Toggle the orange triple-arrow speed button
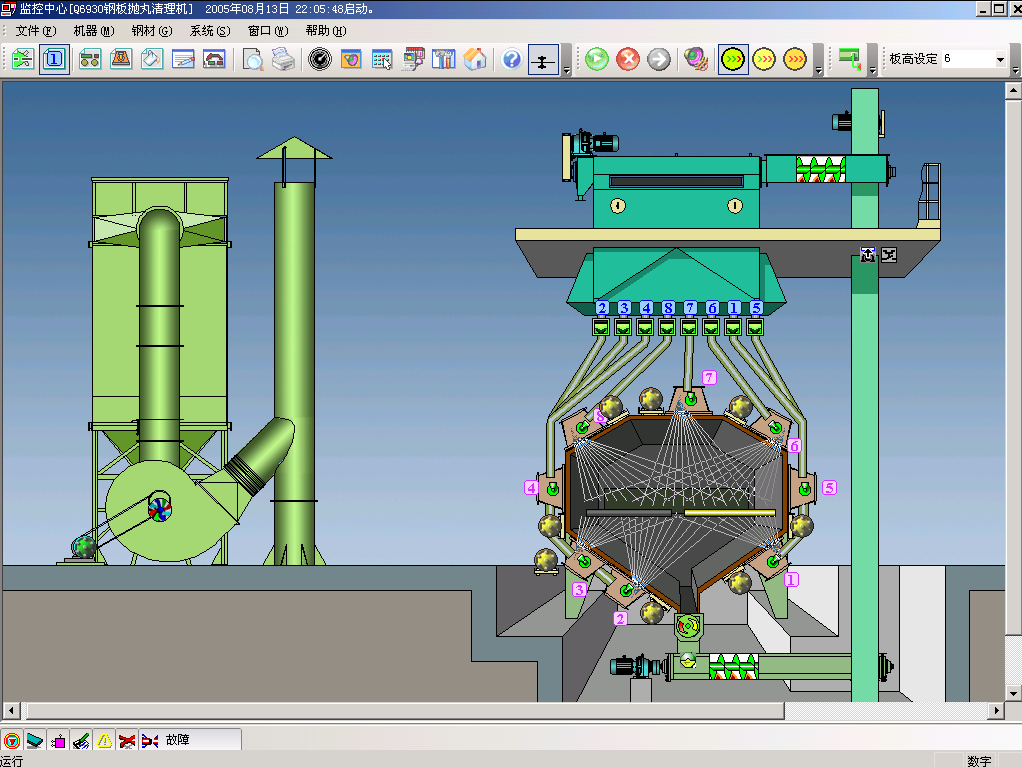 point(795,59)
